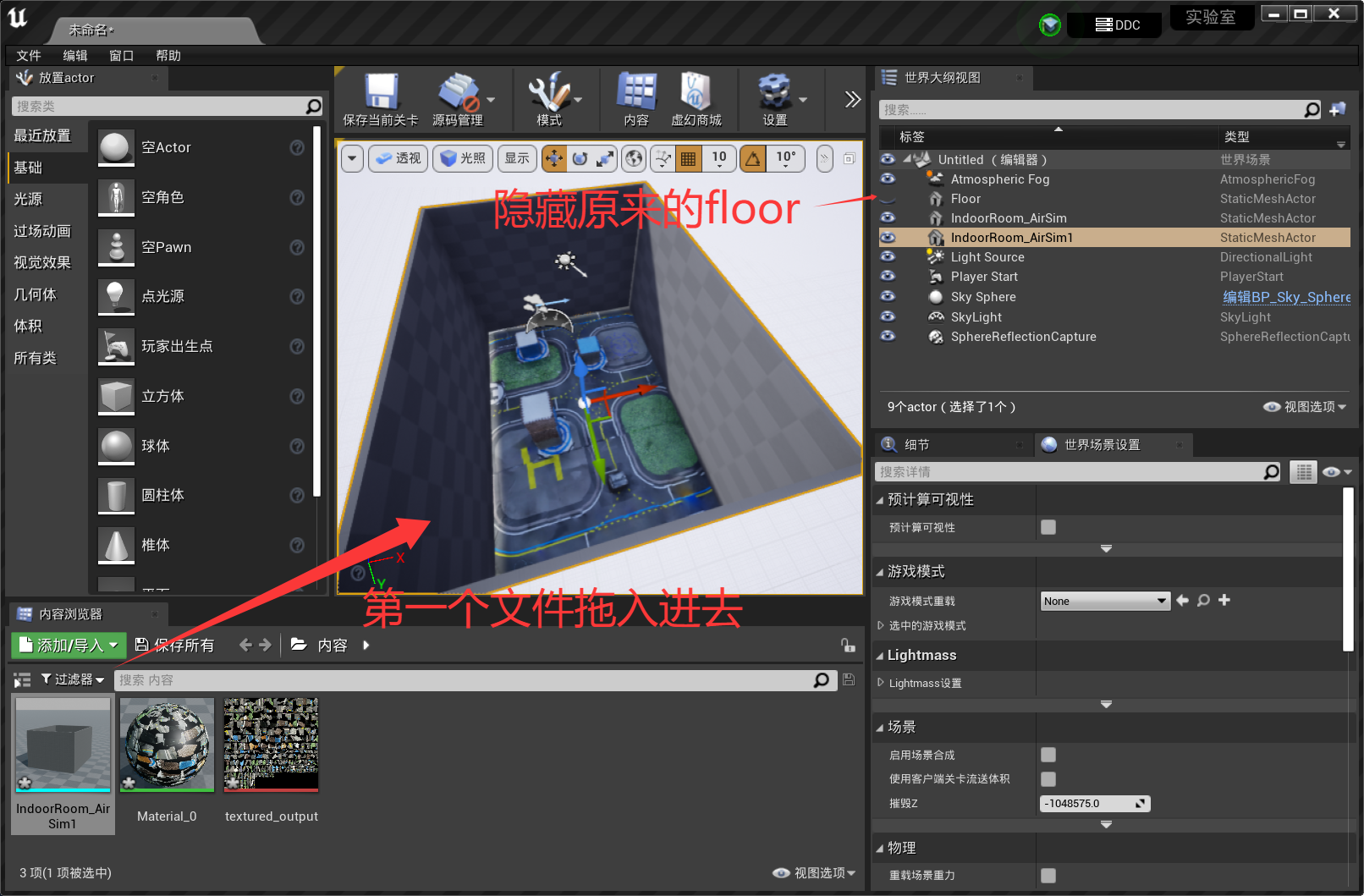Open the 帮助 (Help) menu

tap(168, 56)
